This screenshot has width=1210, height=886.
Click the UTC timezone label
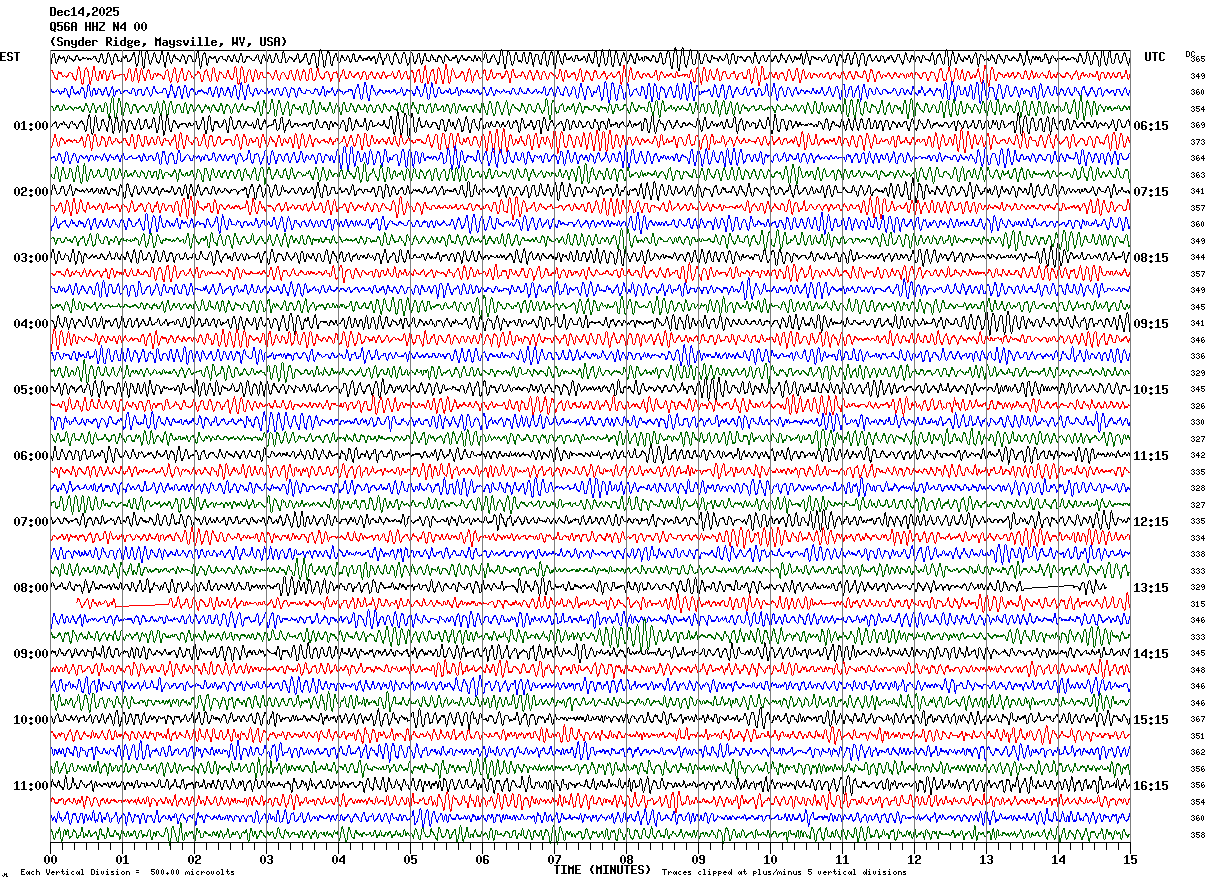coord(1155,57)
